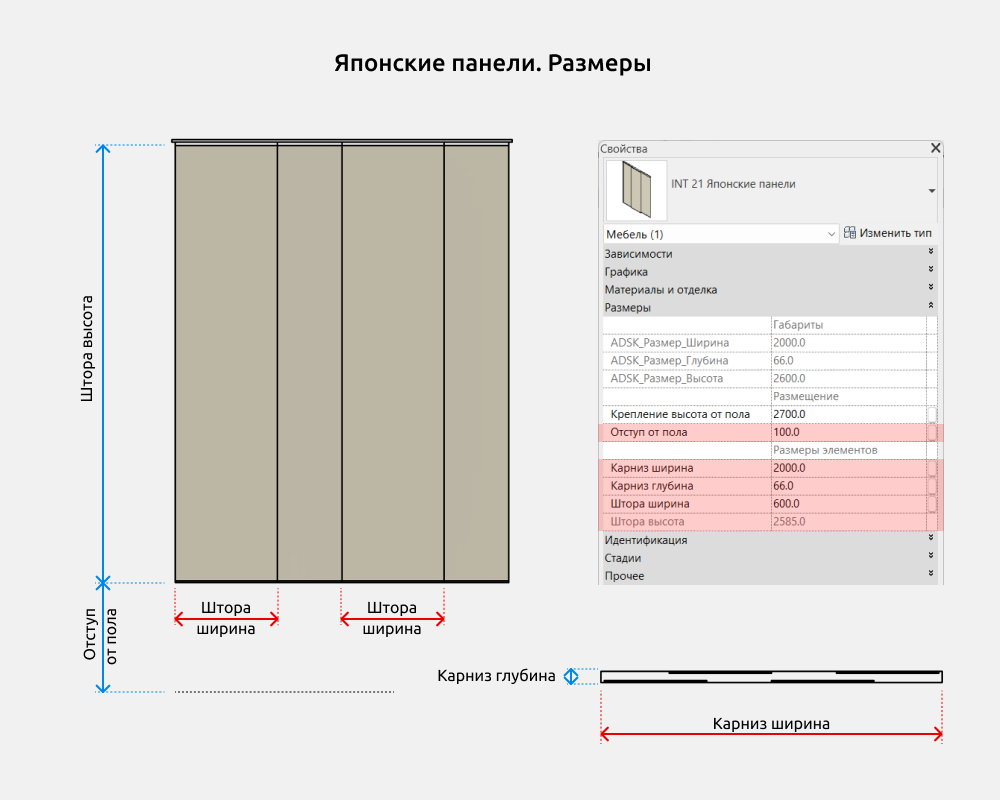Edit the Штора ширина value 600.0
Viewport: 1000px width, 800px height.
848,503
